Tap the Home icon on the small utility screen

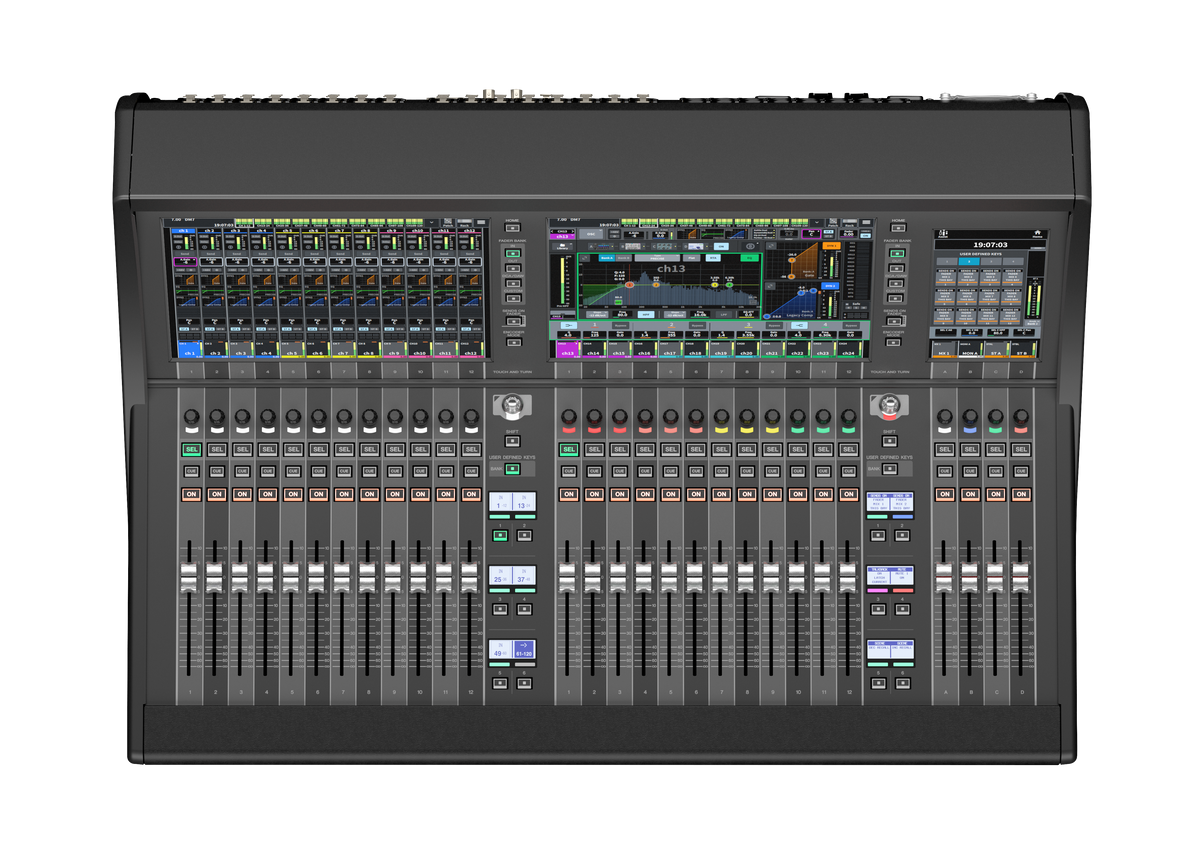pos(1037,234)
